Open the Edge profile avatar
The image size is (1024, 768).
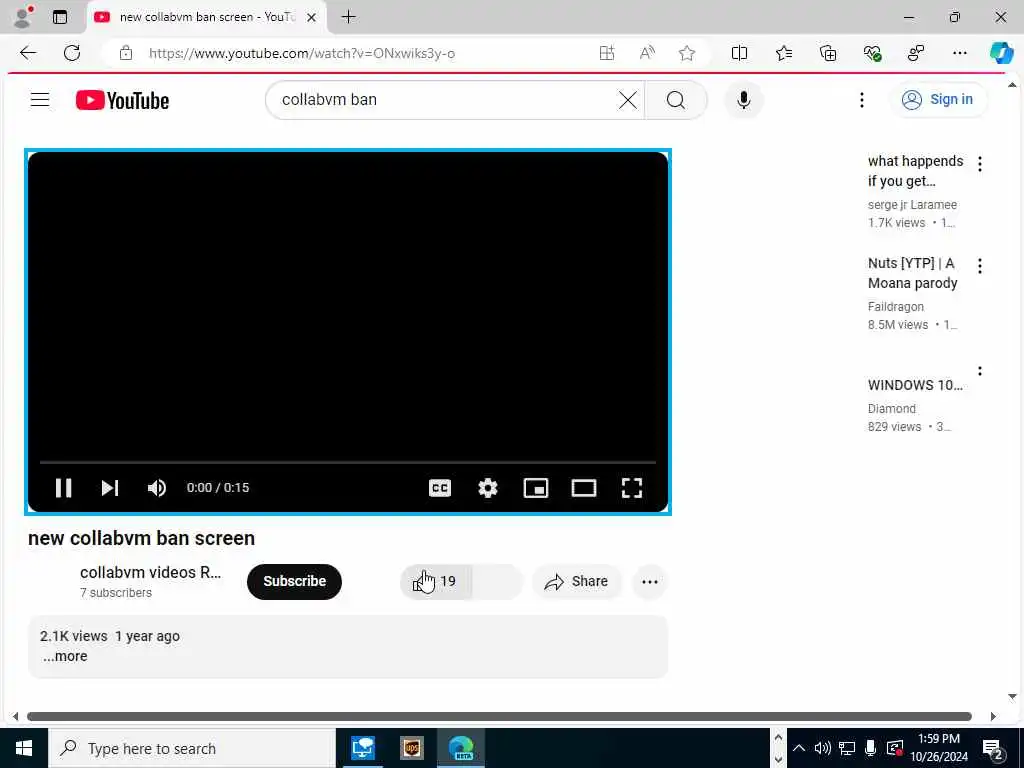24,17
